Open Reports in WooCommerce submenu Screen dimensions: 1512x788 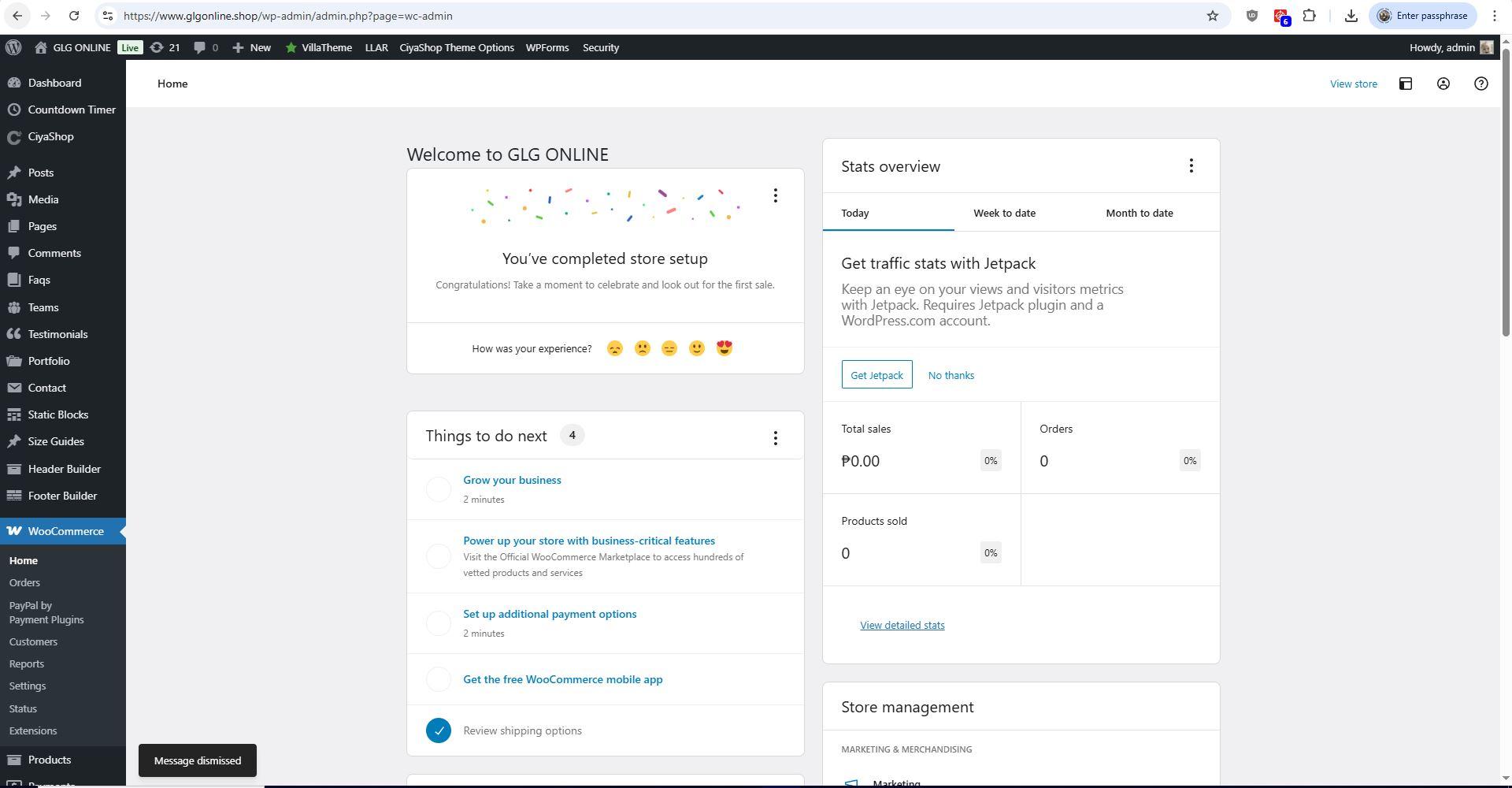point(27,664)
